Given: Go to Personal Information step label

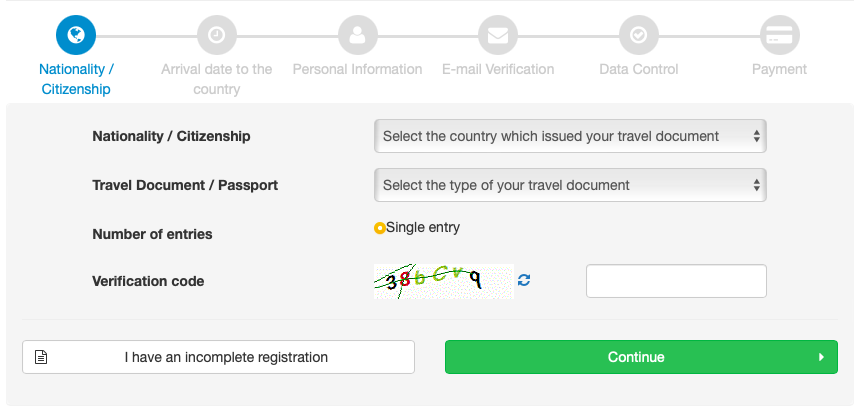Looking at the screenshot, I should point(357,69).
